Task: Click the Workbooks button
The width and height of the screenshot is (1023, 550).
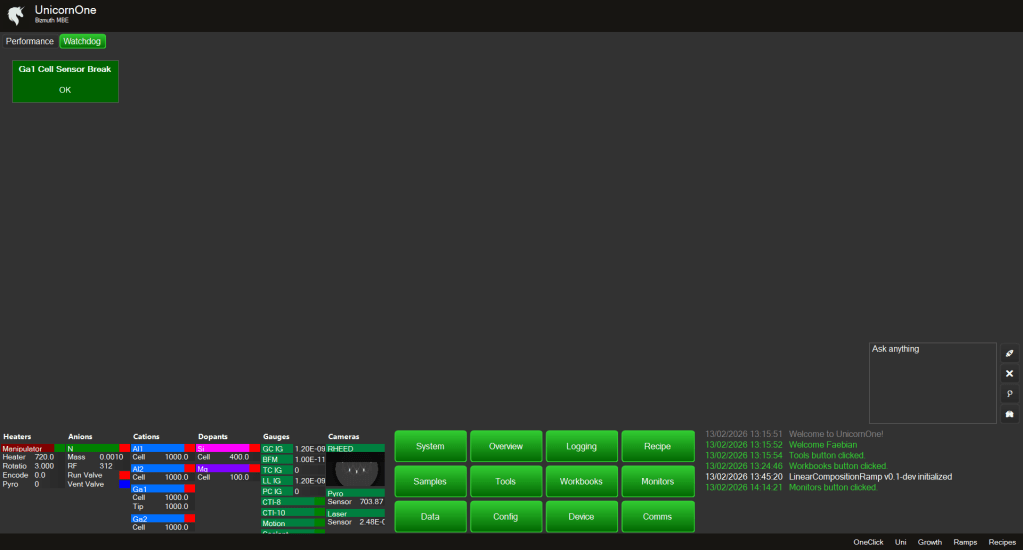Action: (x=581, y=481)
